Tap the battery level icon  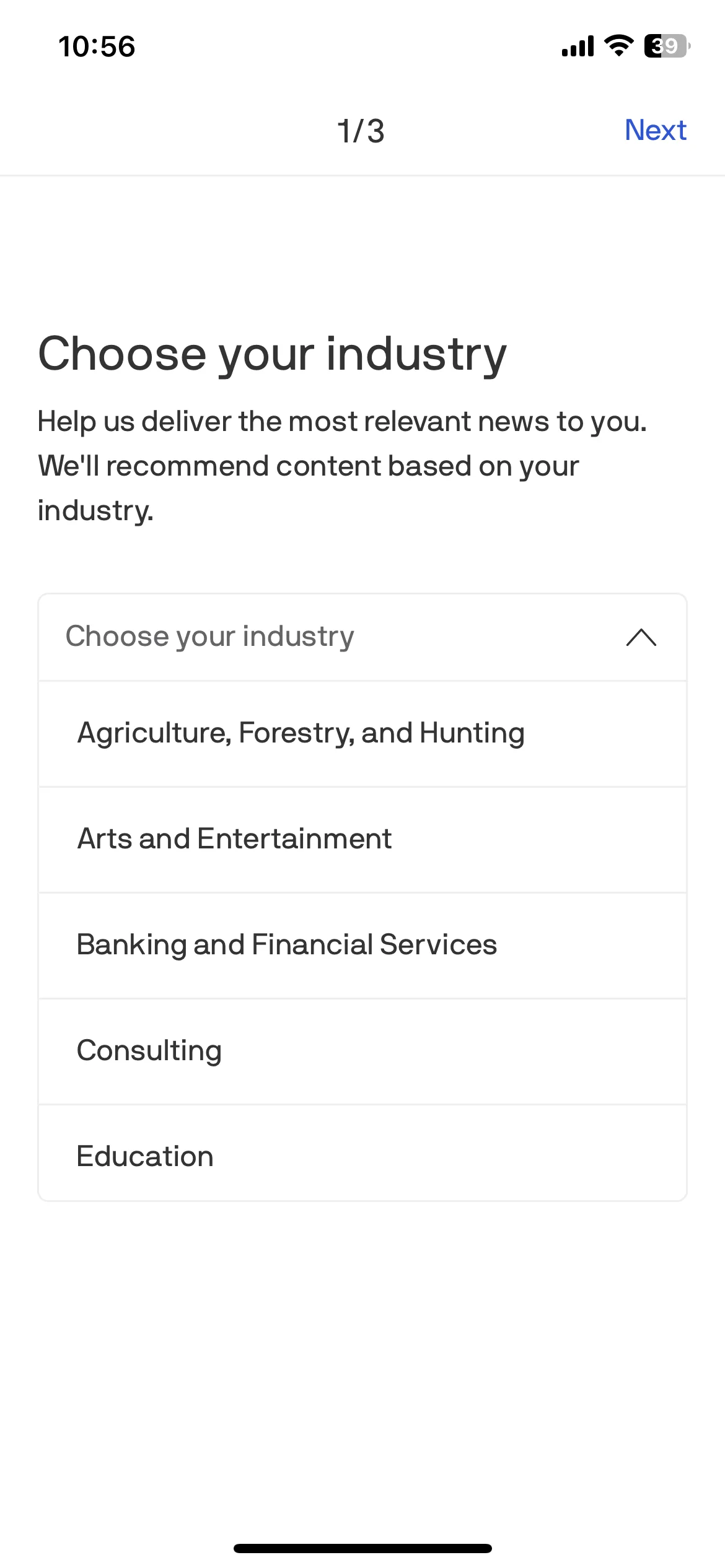coord(667,46)
